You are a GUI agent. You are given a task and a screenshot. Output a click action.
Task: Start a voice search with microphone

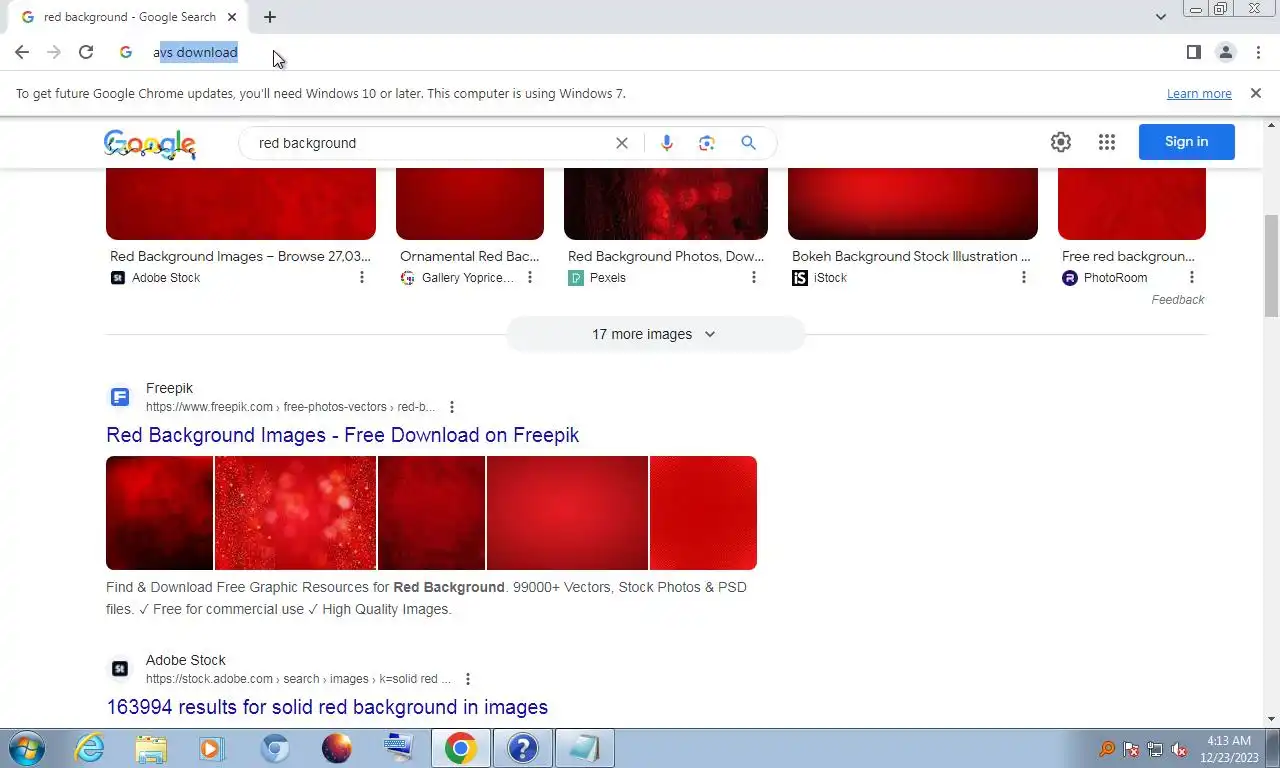click(667, 143)
